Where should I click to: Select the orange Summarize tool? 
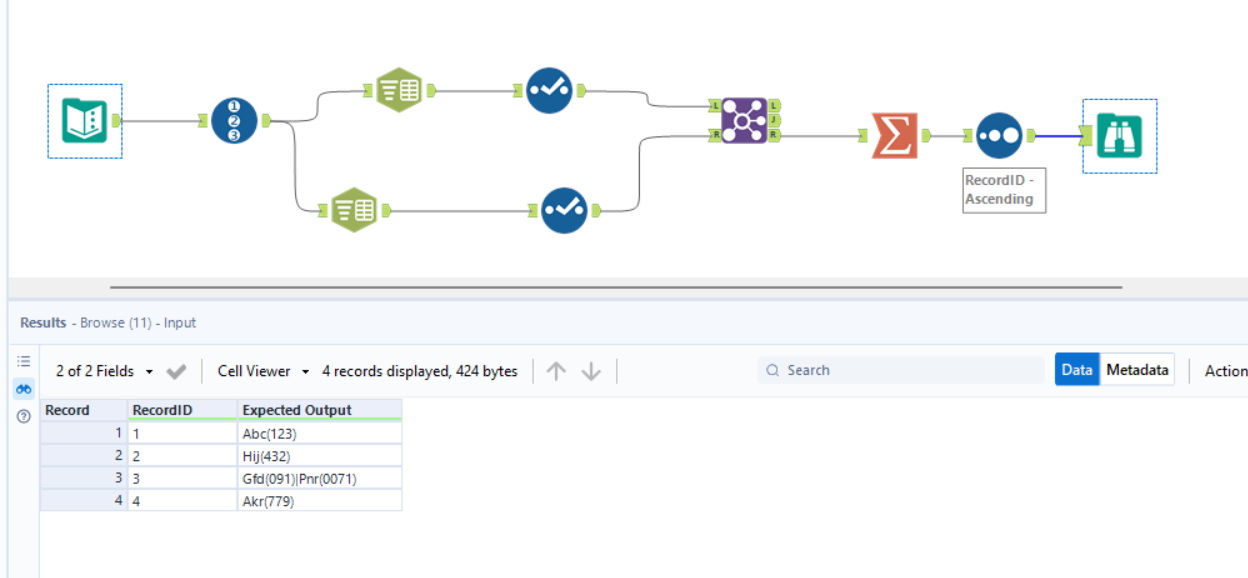pyautogui.click(x=894, y=135)
